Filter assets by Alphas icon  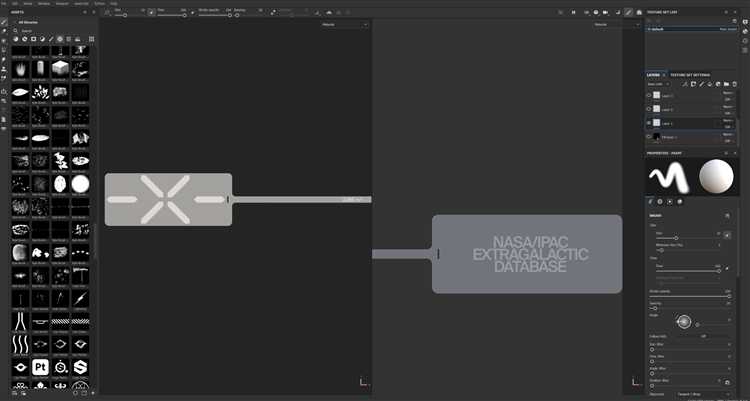60,39
